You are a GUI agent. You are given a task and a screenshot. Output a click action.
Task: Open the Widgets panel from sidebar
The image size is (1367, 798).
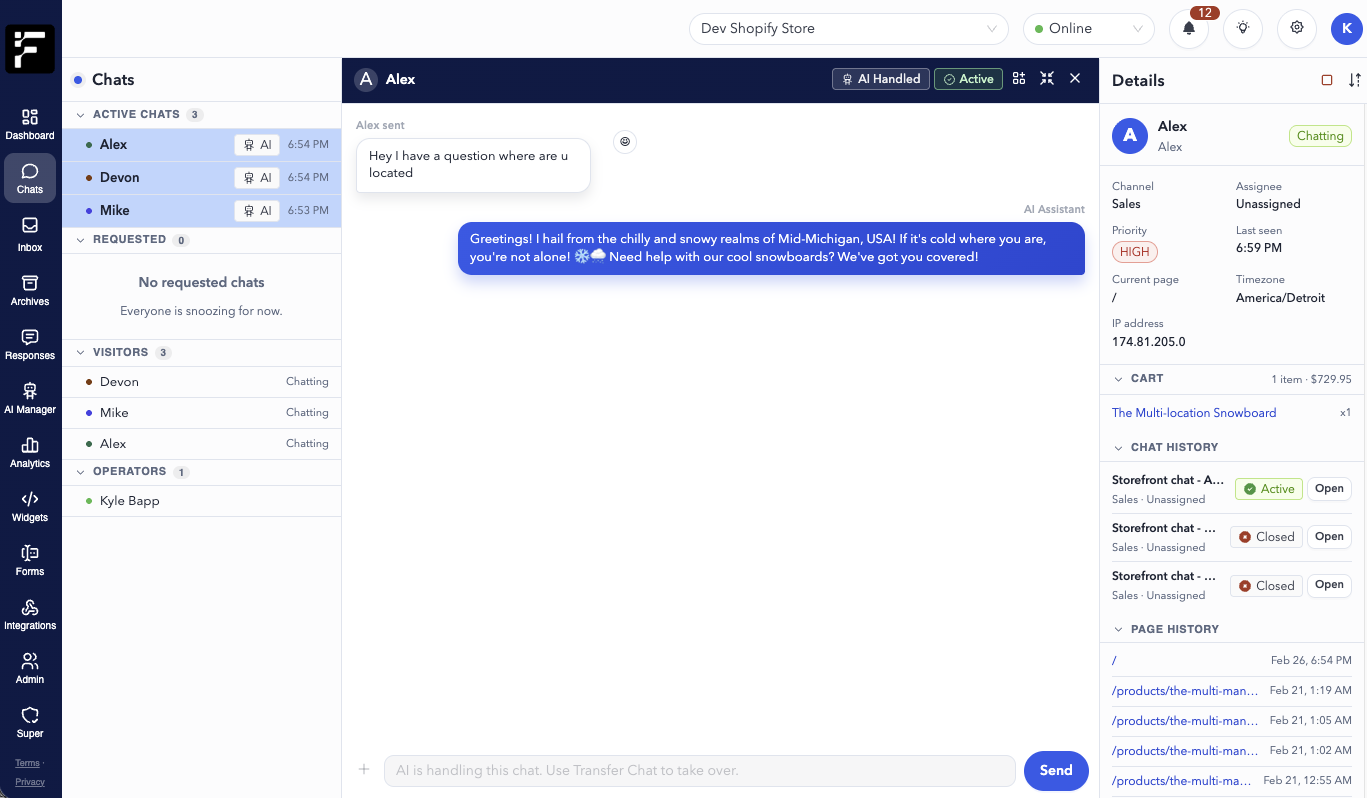[x=29, y=507]
